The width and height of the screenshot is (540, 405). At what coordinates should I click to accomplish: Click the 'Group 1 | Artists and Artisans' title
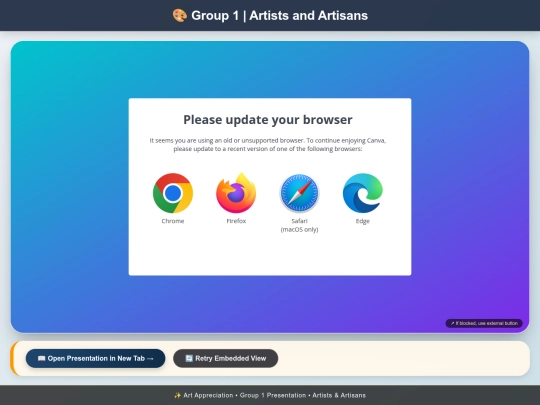pos(280,15)
